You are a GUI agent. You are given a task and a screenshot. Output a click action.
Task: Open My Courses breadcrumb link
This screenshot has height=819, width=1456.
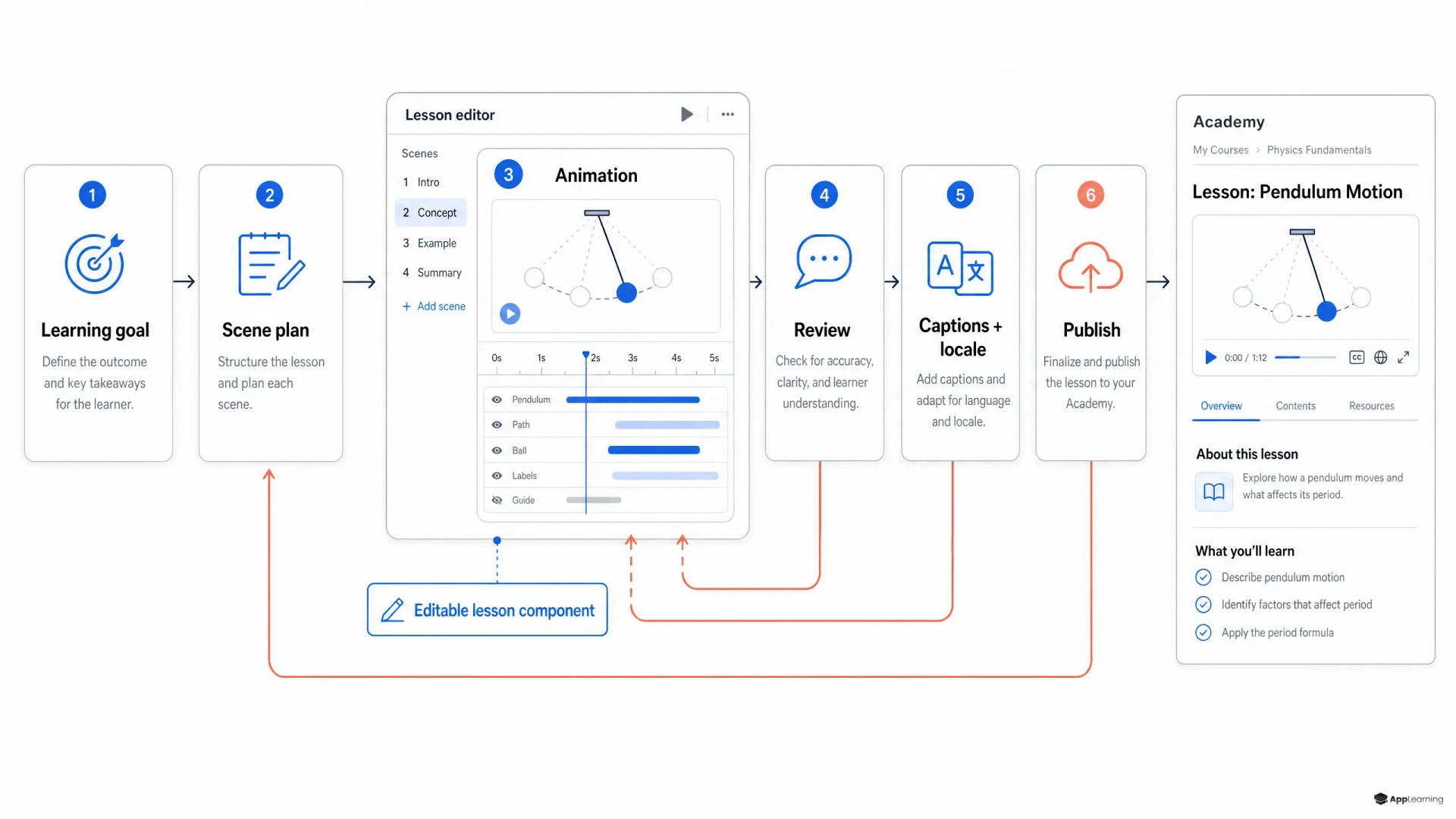[1220, 150]
